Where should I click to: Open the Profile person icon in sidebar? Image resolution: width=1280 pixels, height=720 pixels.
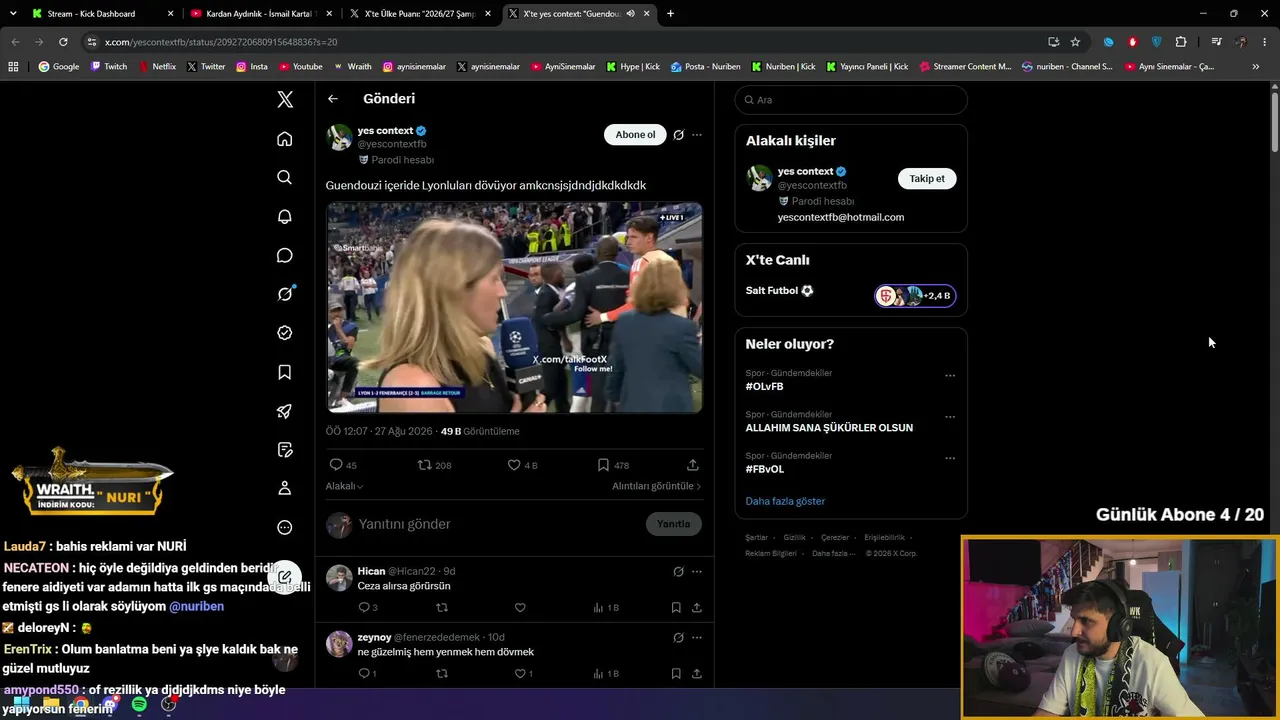click(x=285, y=488)
